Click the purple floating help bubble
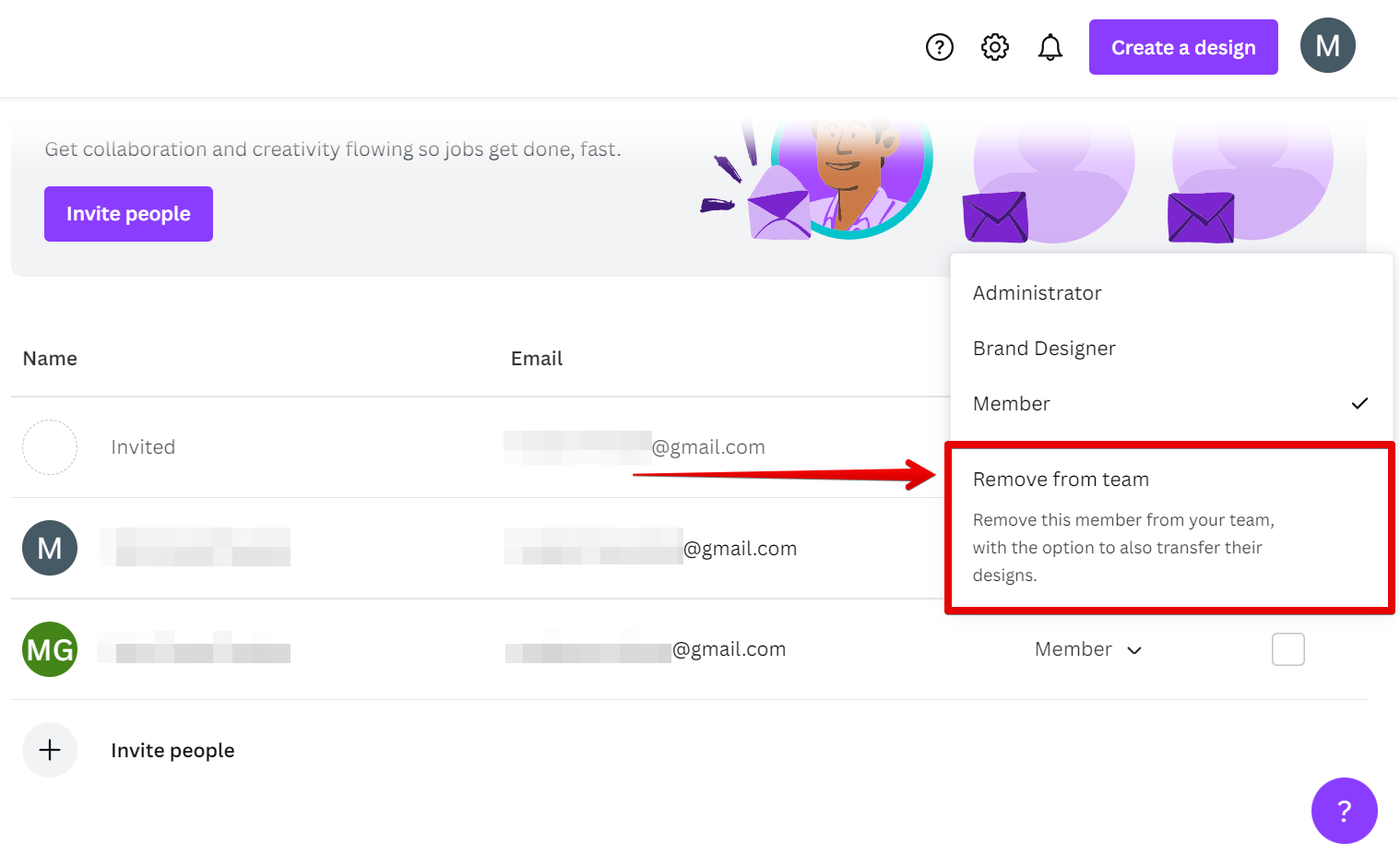Image resolution: width=1400 pixels, height=855 pixels. pos(1344,811)
